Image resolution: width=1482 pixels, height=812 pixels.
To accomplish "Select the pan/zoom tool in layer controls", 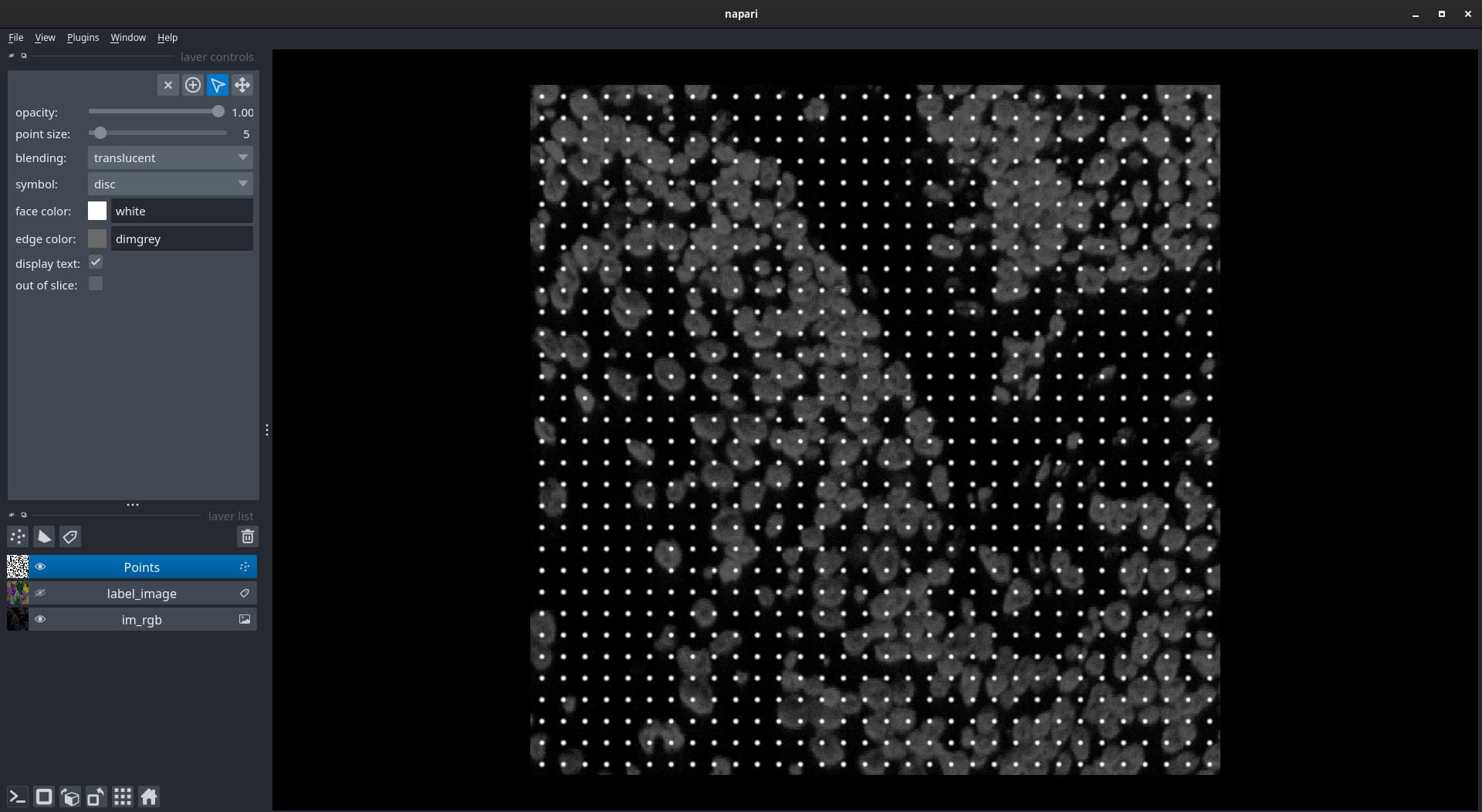I will pyautogui.click(x=242, y=85).
